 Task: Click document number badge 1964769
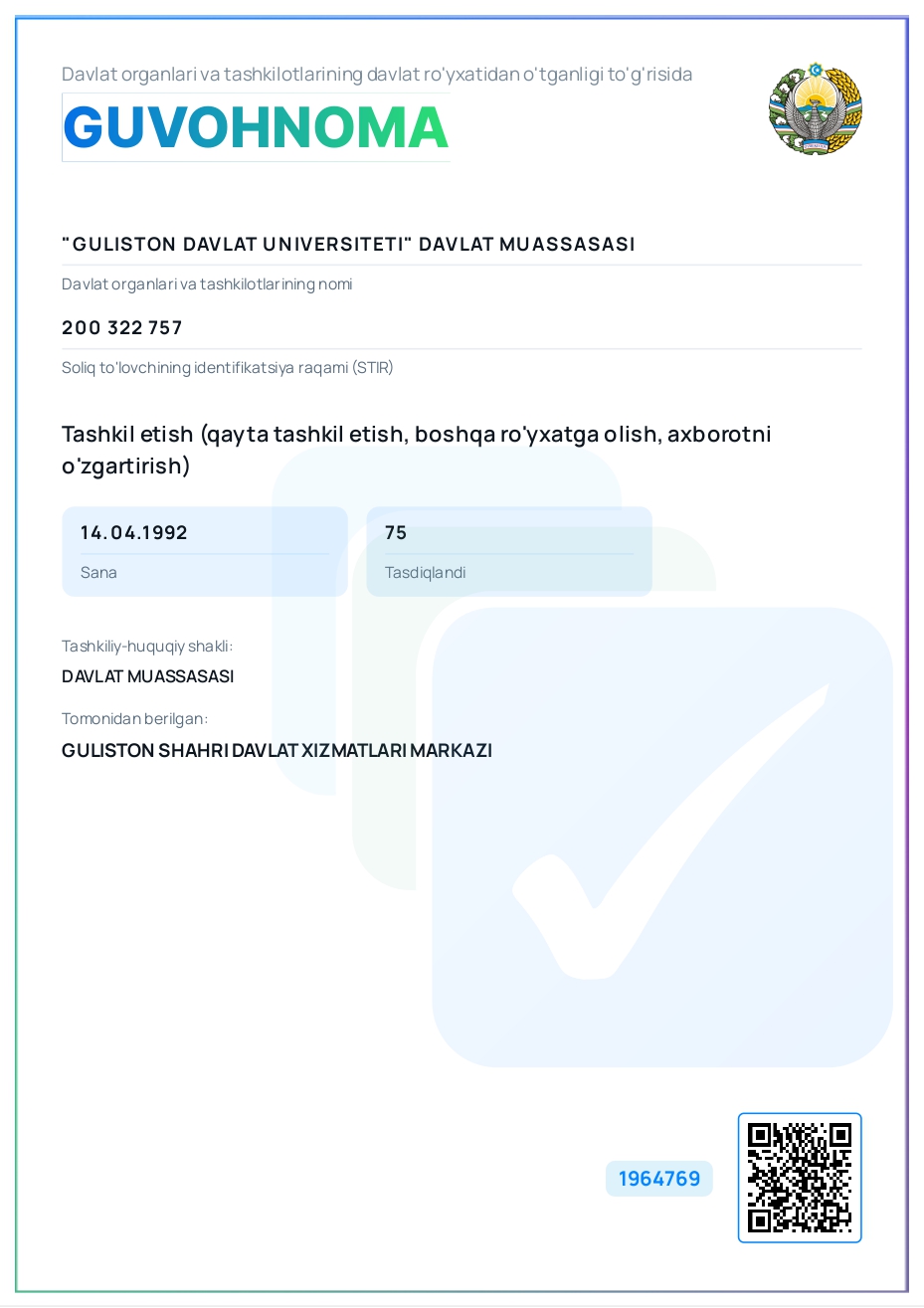[x=659, y=1179]
